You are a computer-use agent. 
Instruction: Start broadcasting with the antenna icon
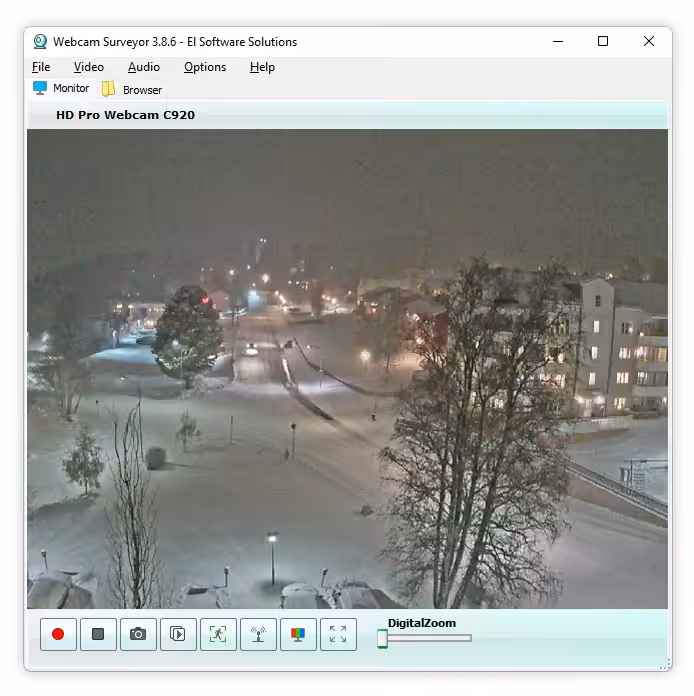(258, 634)
